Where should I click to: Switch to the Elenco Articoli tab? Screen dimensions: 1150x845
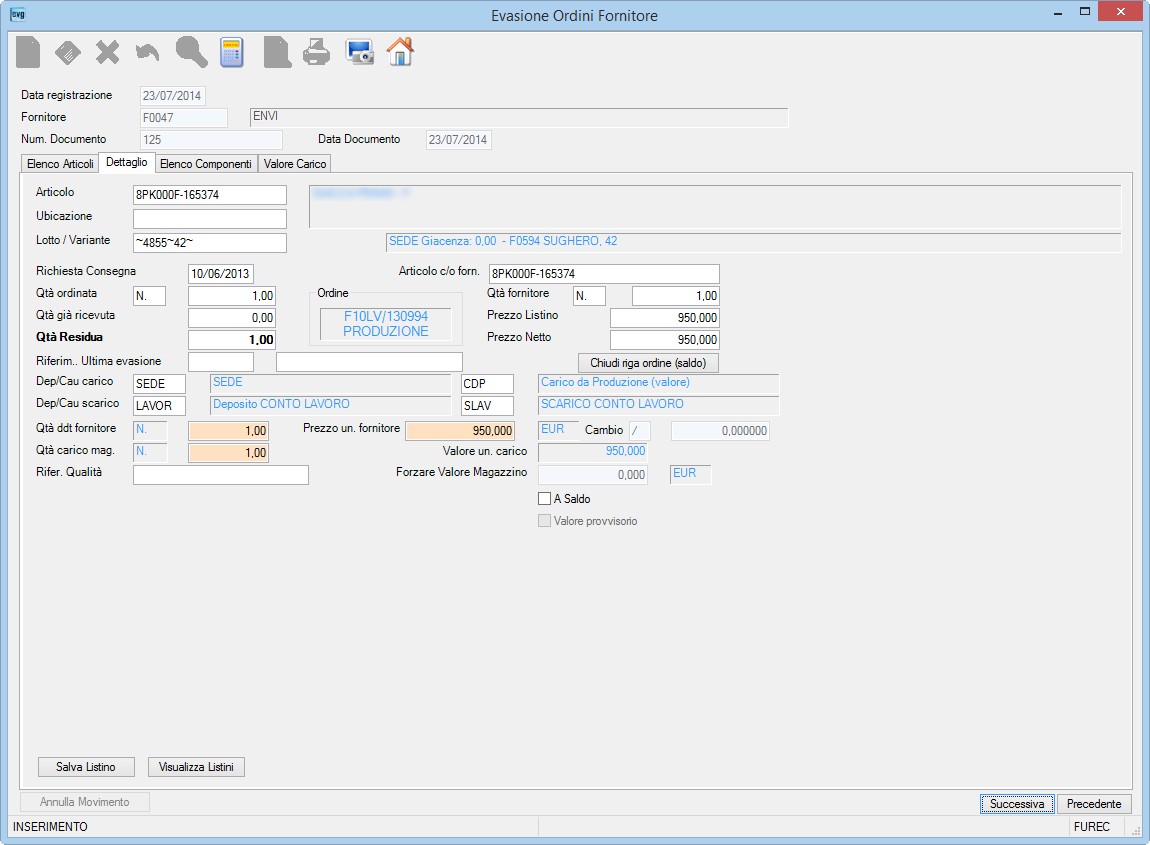pyautogui.click(x=60, y=164)
